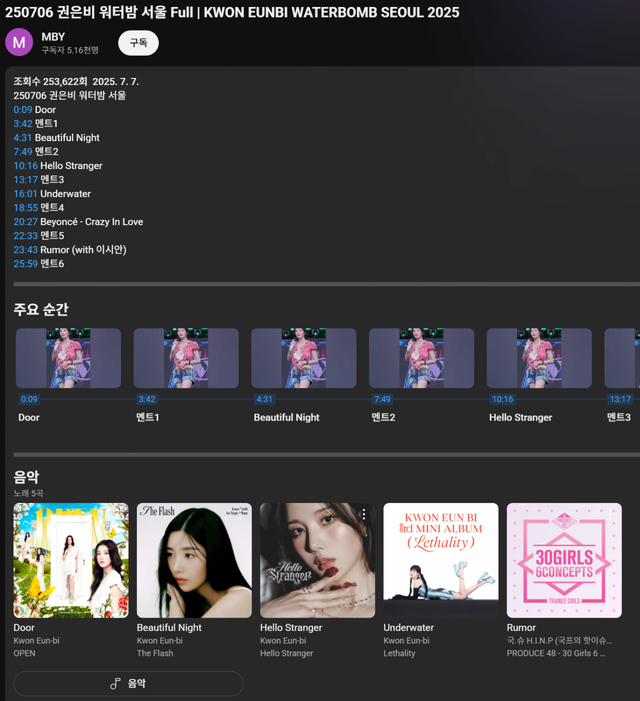Open the Underwater Lethality album card
The height and width of the screenshot is (701, 640).
pos(441,560)
